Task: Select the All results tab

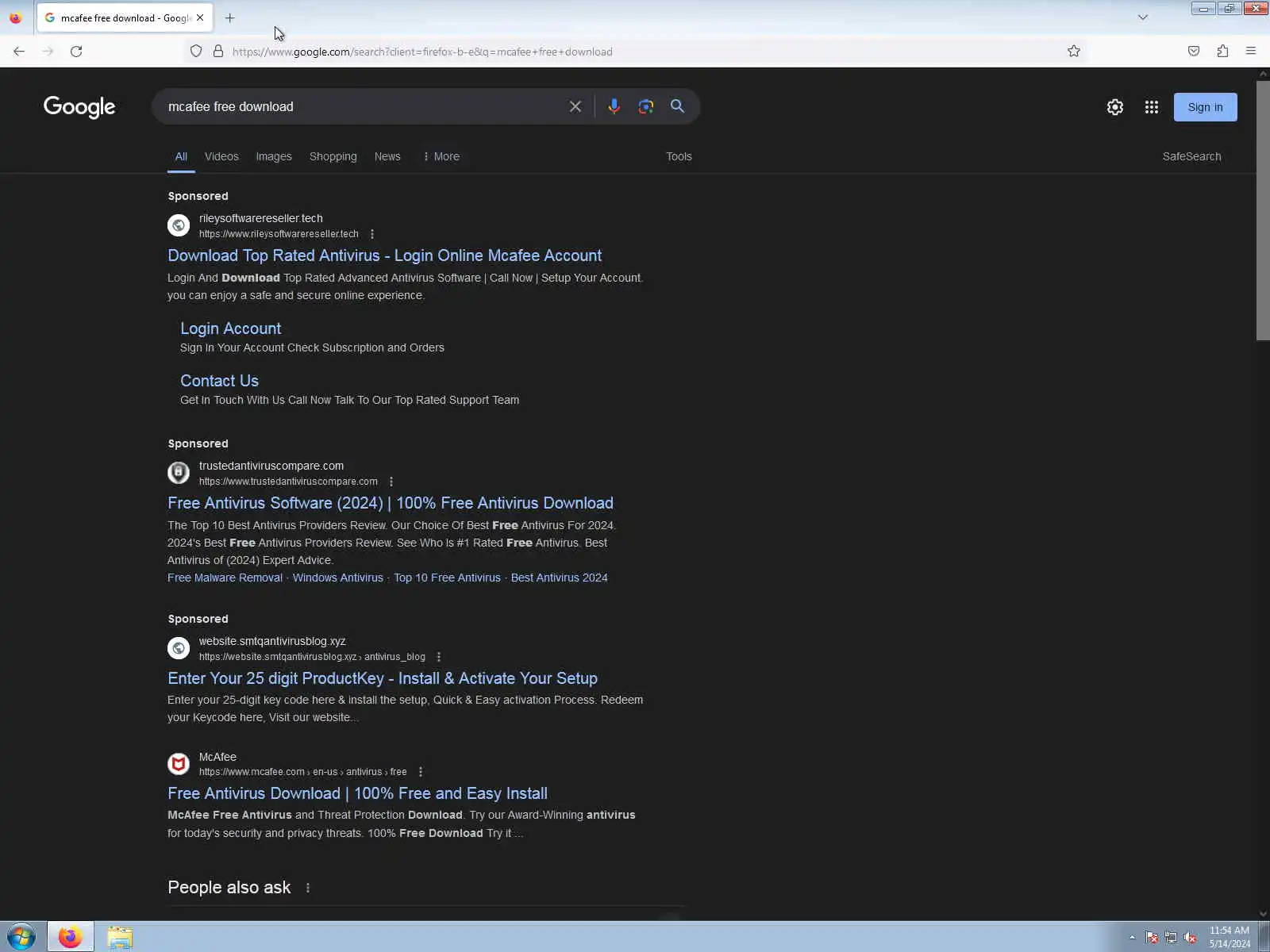Action: [181, 156]
